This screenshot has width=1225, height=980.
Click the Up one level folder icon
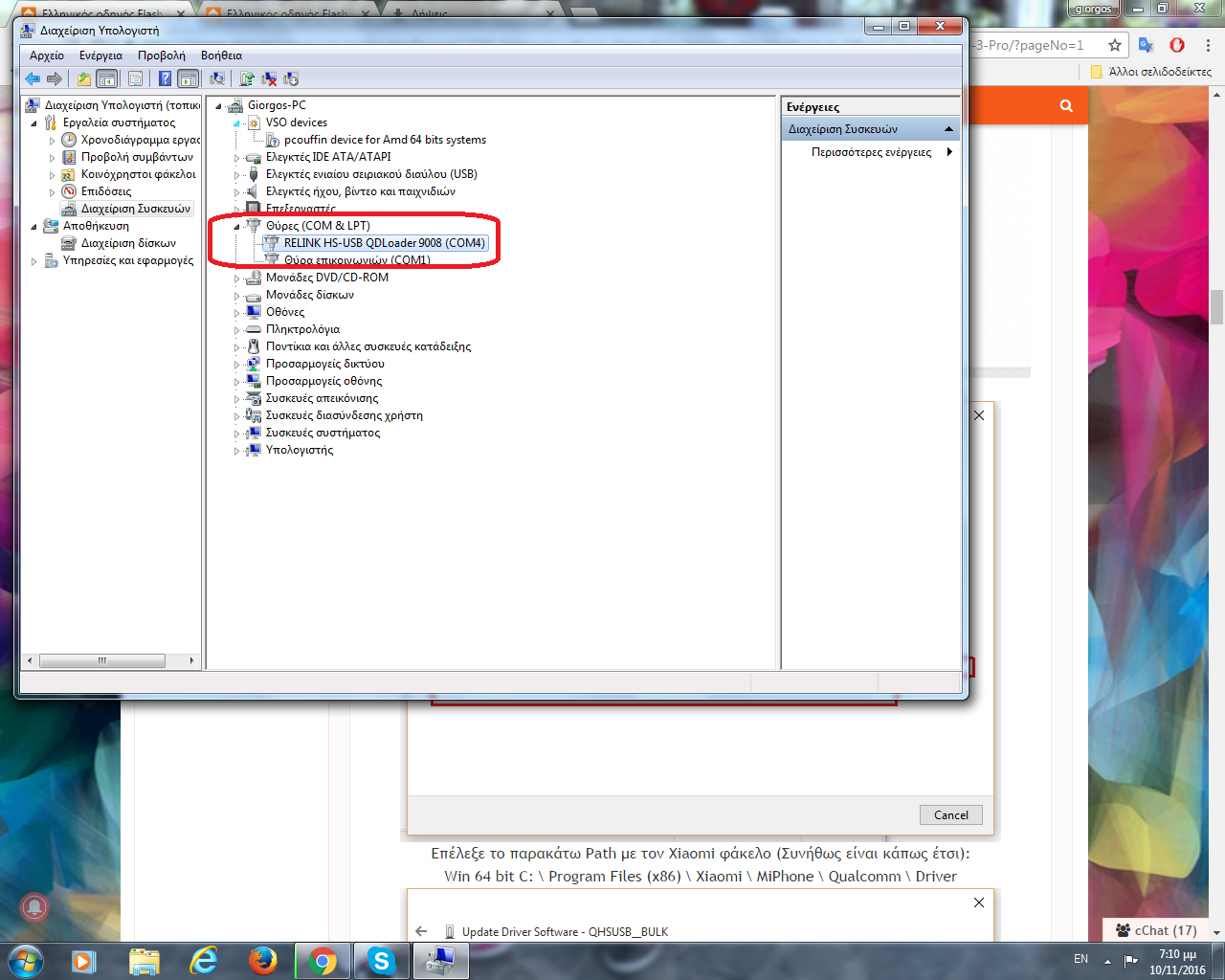(x=84, y=78)
